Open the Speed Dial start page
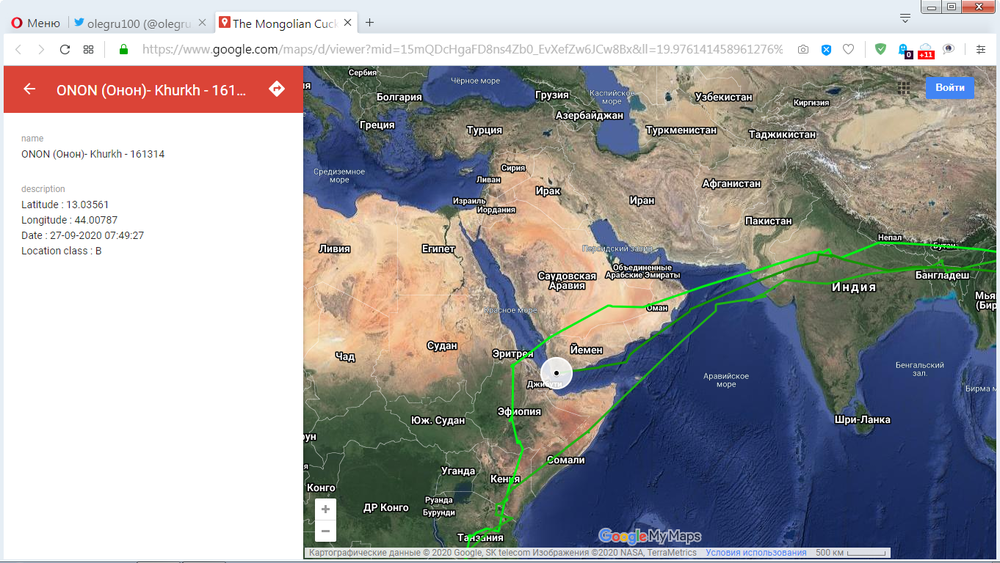 pyautogui.click(x=89, y=49)
